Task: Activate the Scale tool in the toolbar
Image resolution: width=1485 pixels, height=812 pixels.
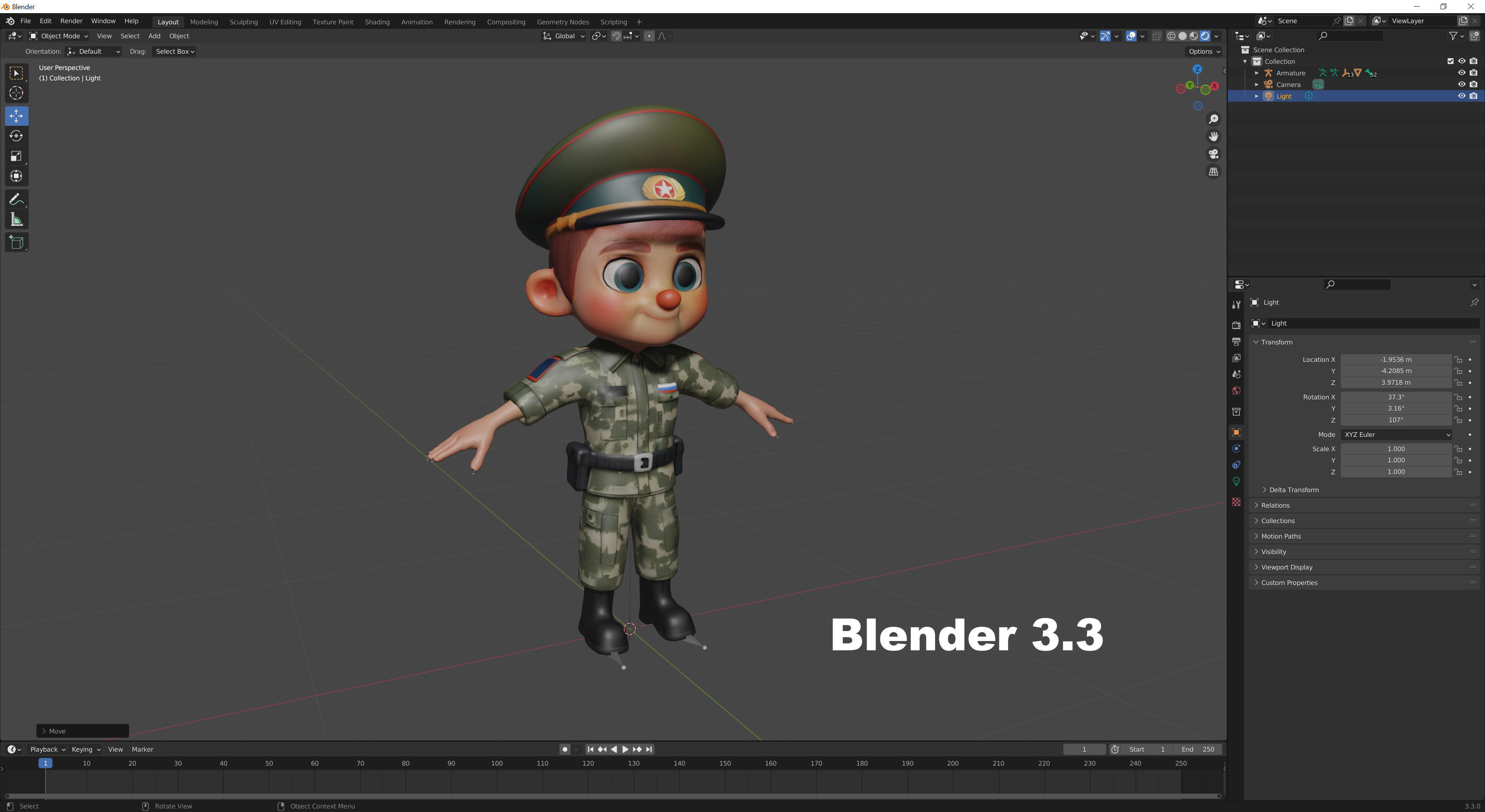Action: tap(16, 156)
